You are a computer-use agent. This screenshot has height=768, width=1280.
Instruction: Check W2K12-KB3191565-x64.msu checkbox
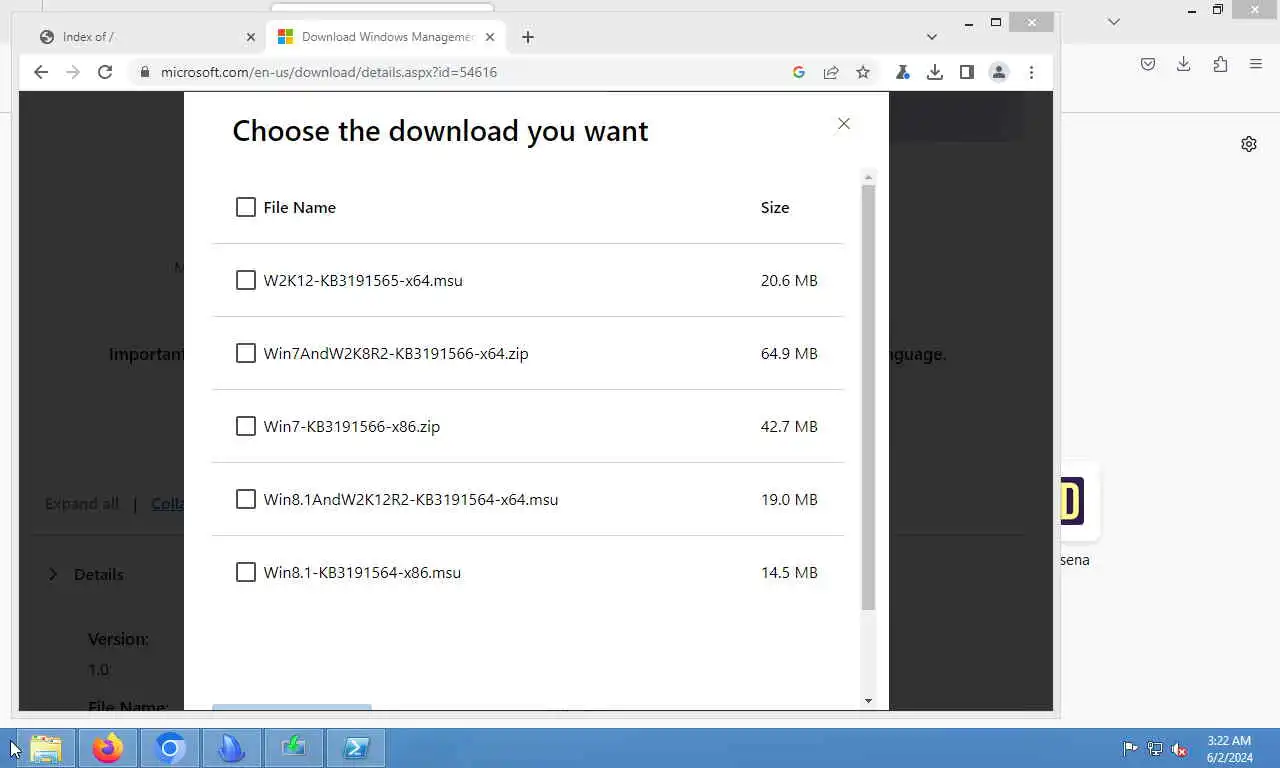pos(246,280)
